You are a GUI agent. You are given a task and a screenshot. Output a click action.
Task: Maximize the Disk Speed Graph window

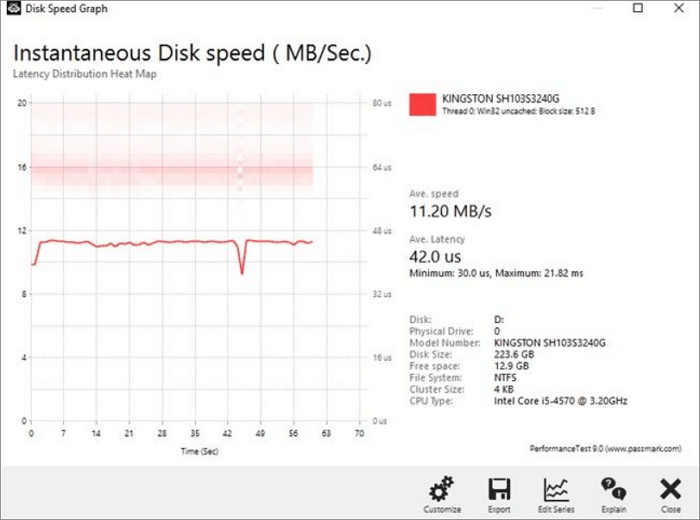tap(638, 9)
